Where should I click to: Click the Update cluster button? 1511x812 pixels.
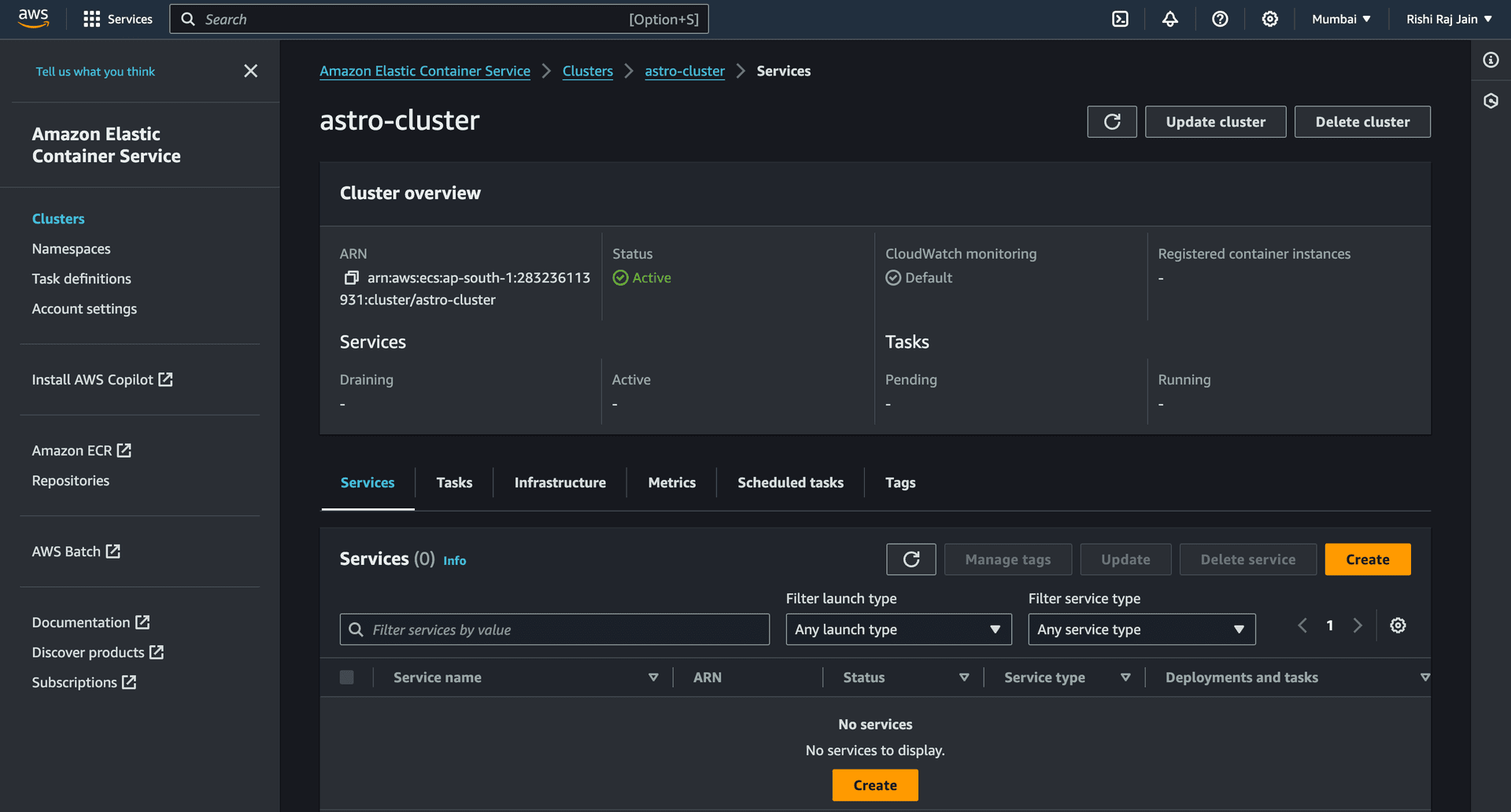[1215, 122]
